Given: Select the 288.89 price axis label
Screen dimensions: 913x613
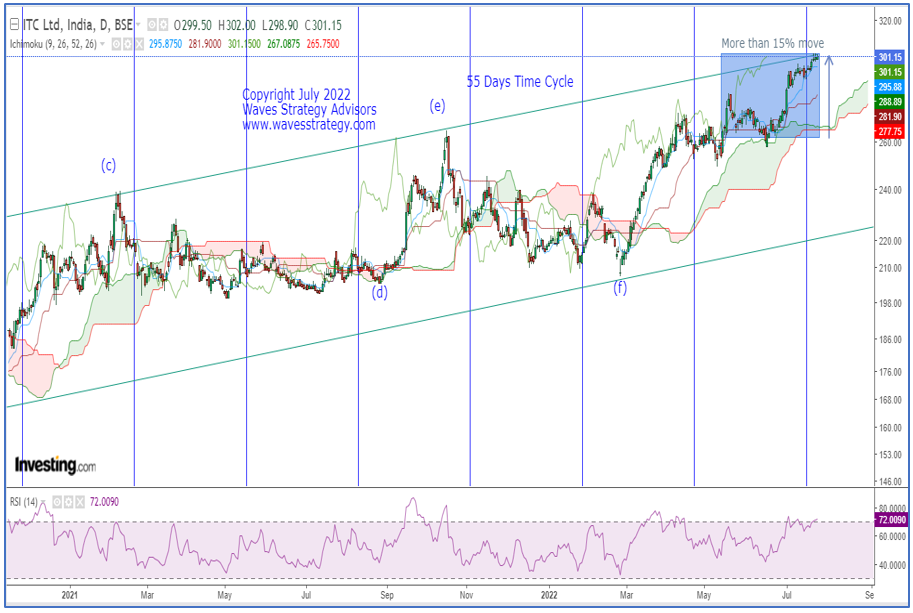Looking at the screenshot, I should coord(890,102).
